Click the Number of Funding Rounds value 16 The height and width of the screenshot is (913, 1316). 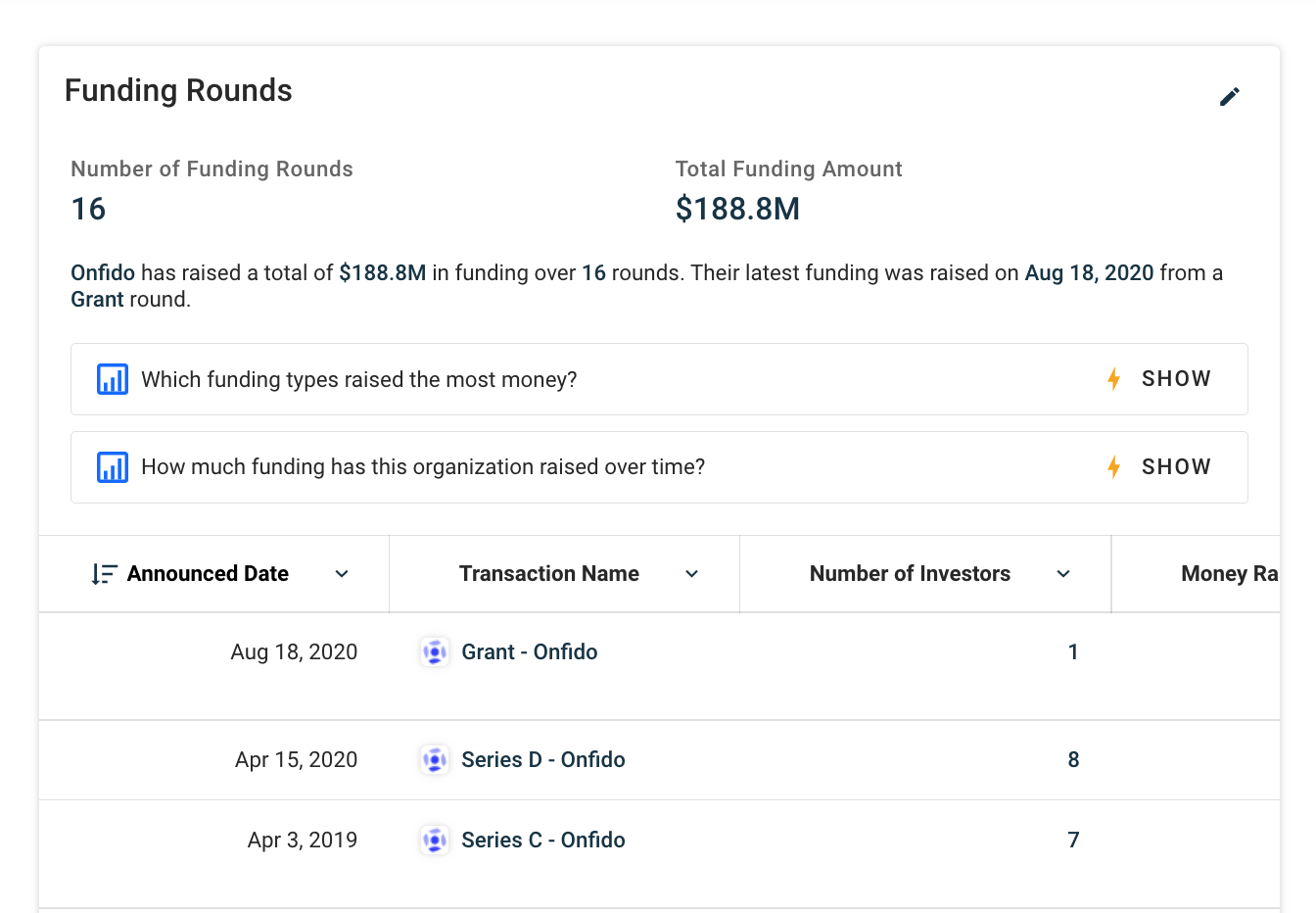[x=88, y=209]
